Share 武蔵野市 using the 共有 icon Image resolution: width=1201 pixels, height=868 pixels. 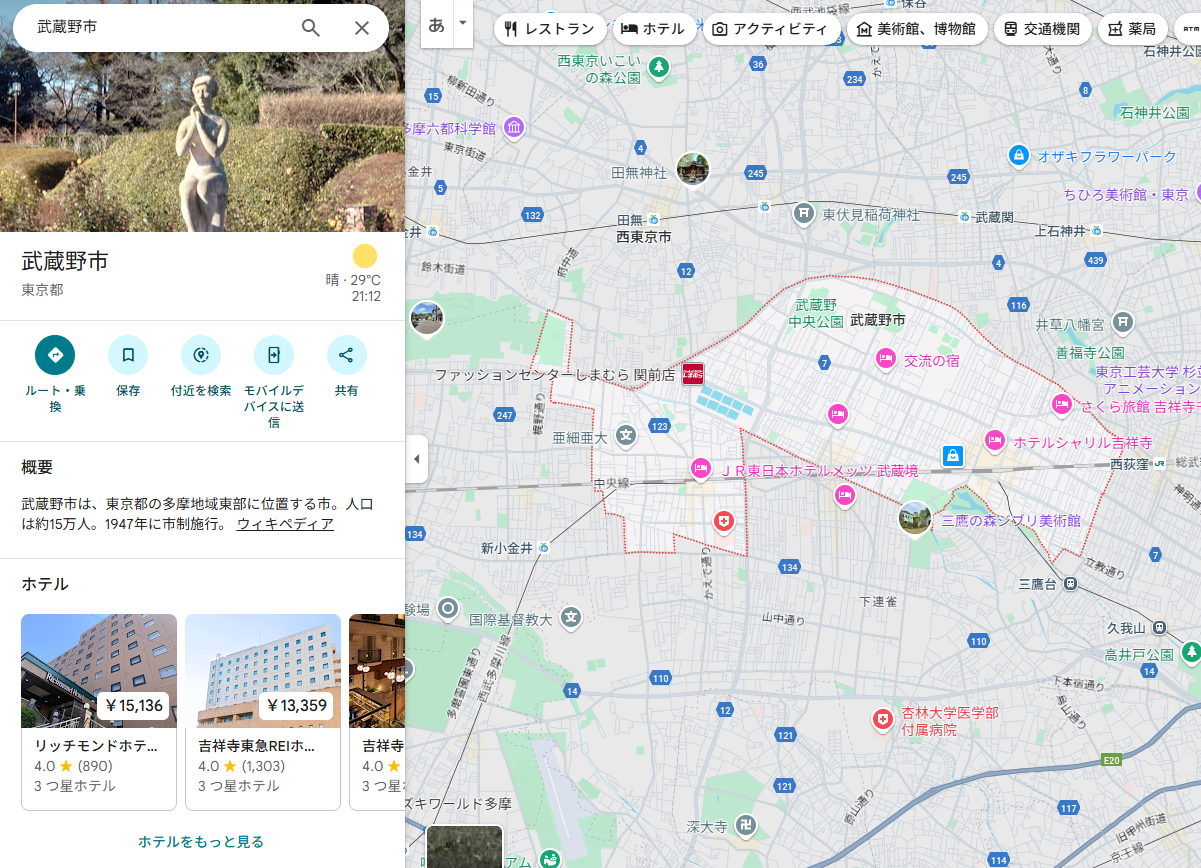346,355
